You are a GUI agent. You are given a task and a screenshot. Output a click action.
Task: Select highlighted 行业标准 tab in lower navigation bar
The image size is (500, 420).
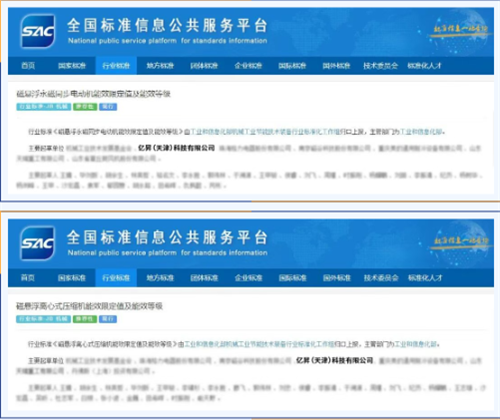pos(116,278)
